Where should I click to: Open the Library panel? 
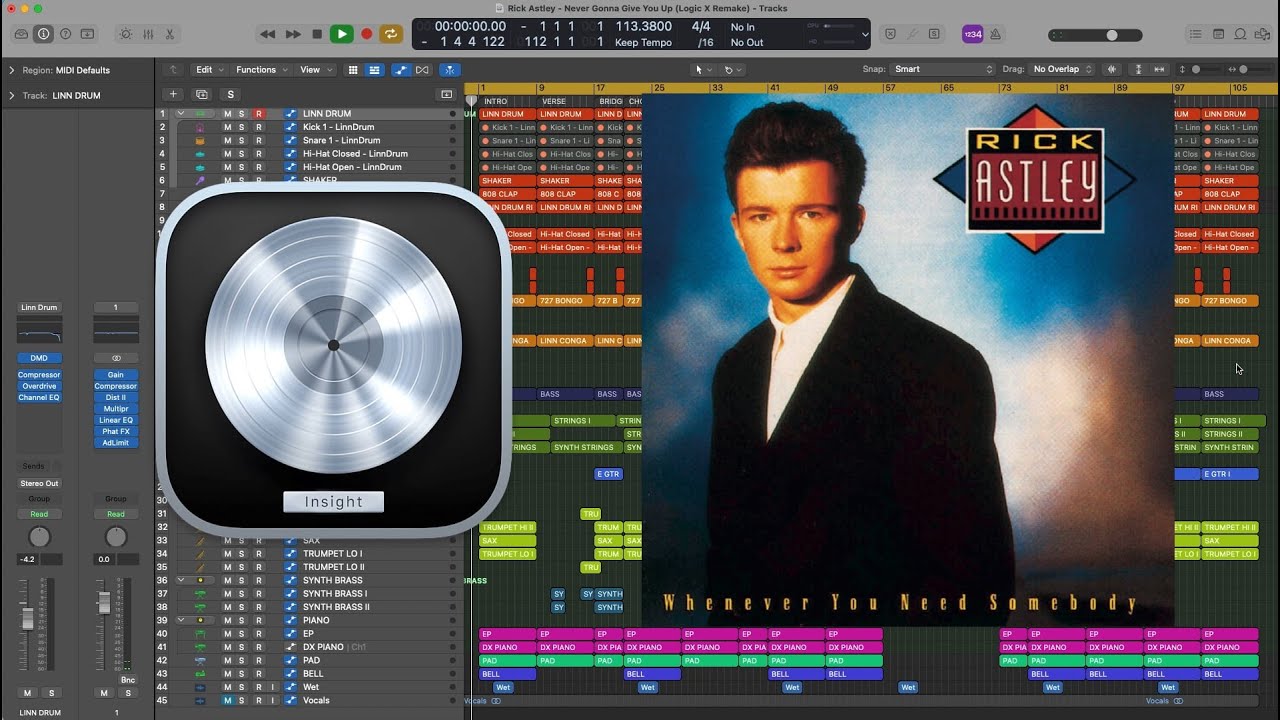(x=22, y=34)
